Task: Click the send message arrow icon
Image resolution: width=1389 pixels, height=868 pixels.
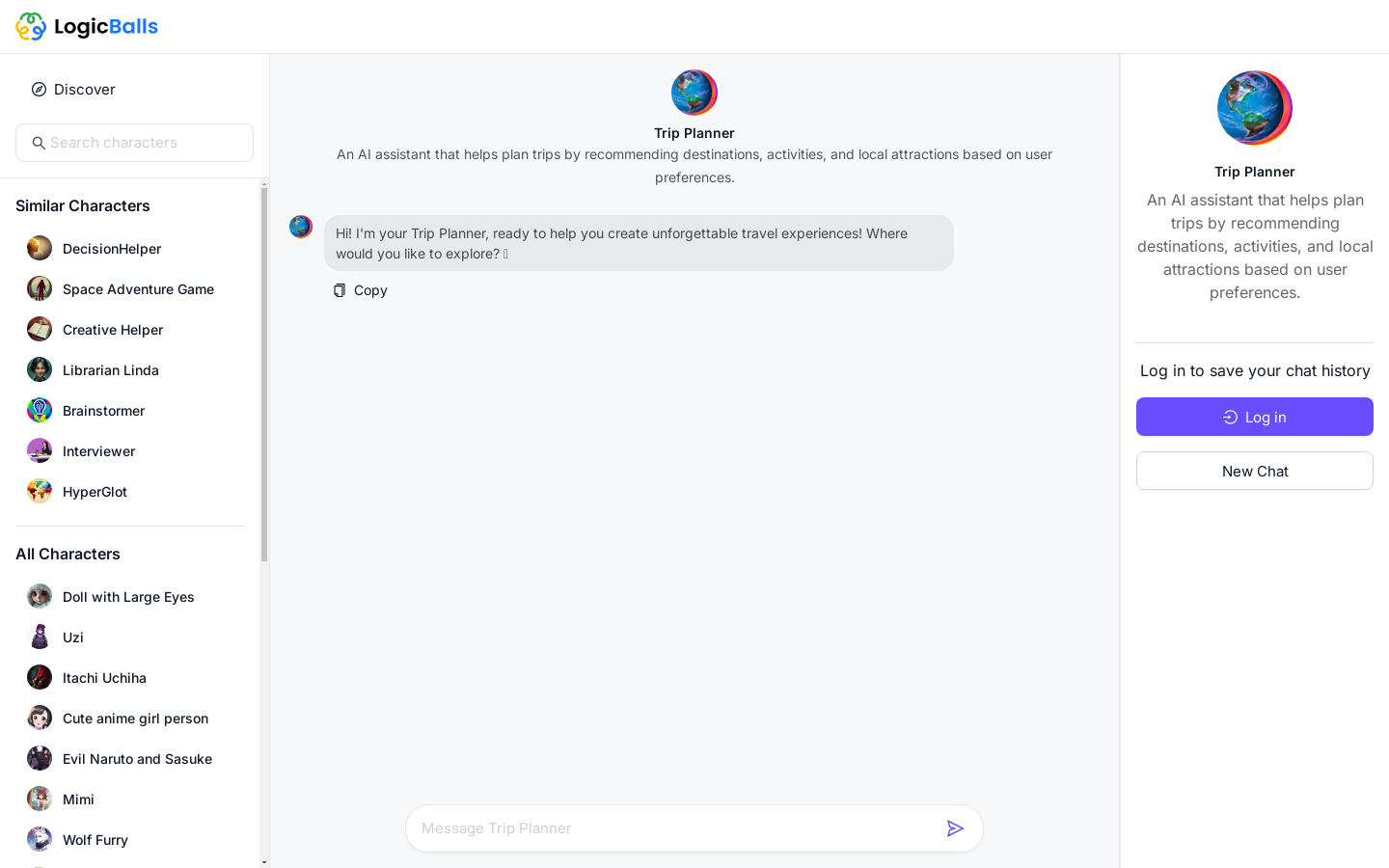Action: click(955, 828)
